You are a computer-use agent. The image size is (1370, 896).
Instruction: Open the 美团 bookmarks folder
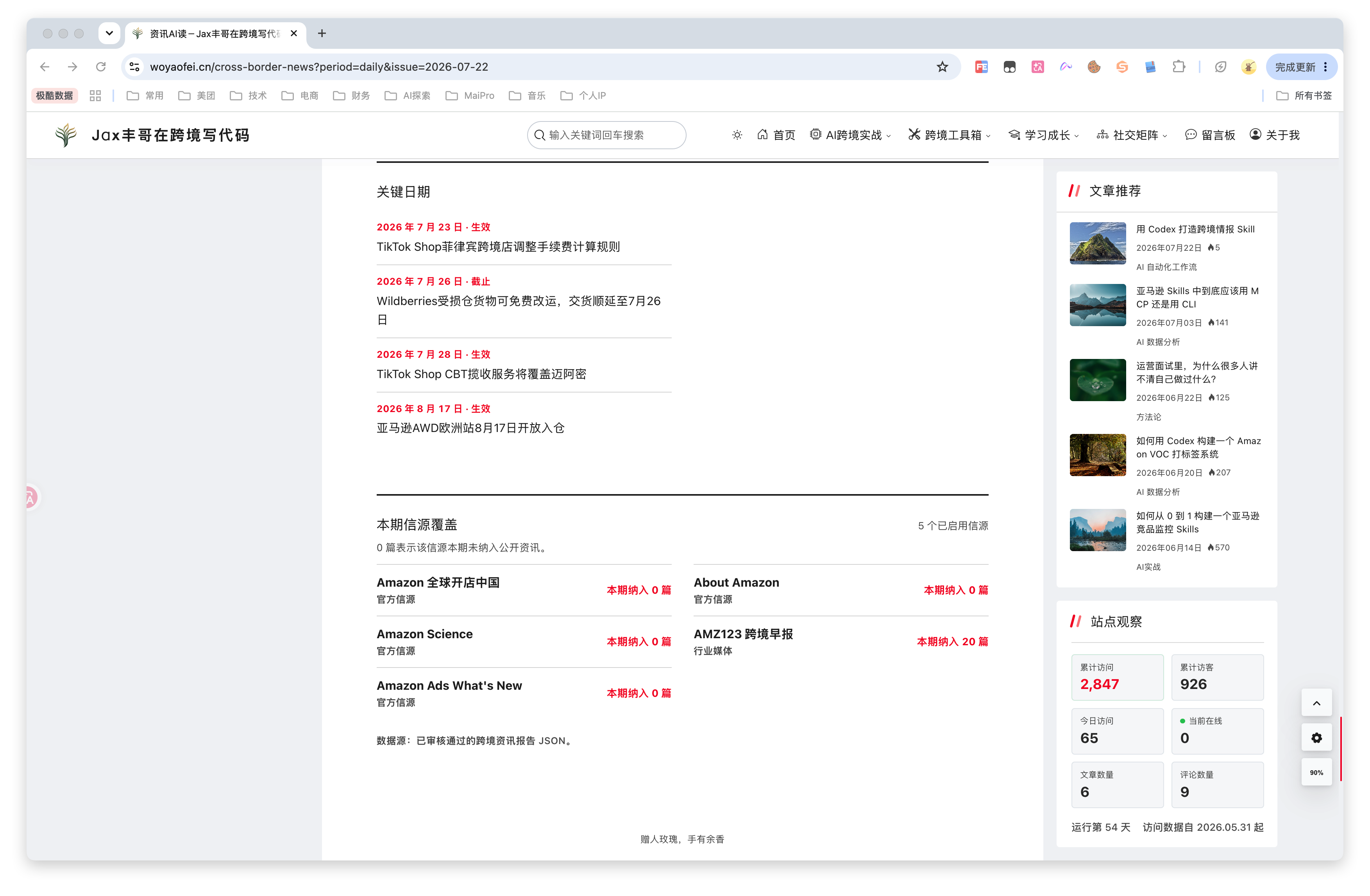coord(197,96)
